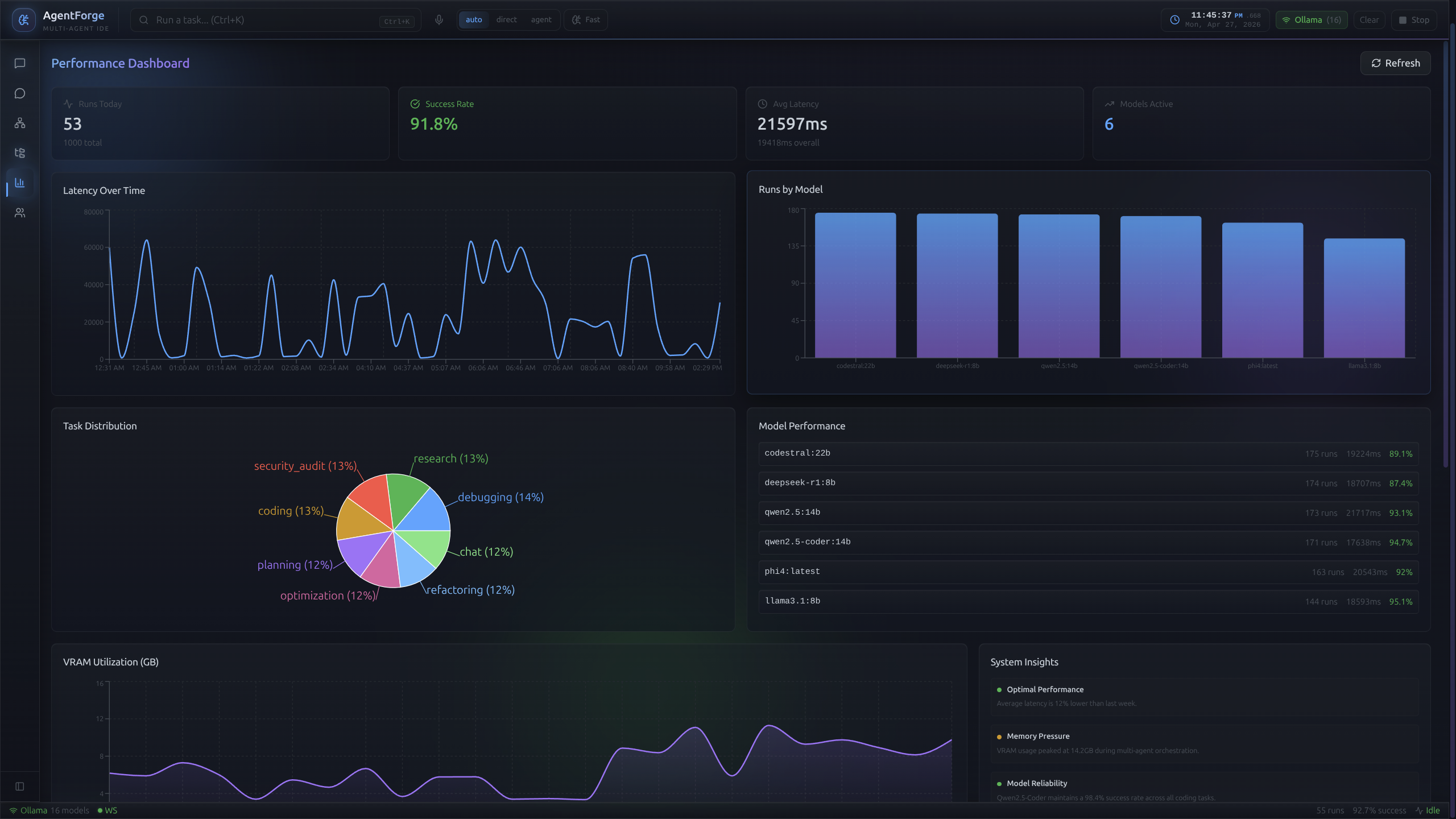The height and width of the screenshot is (819, 1456).
Task: Select the llama3.1:8b performance row
Action: click(1088, 602)
